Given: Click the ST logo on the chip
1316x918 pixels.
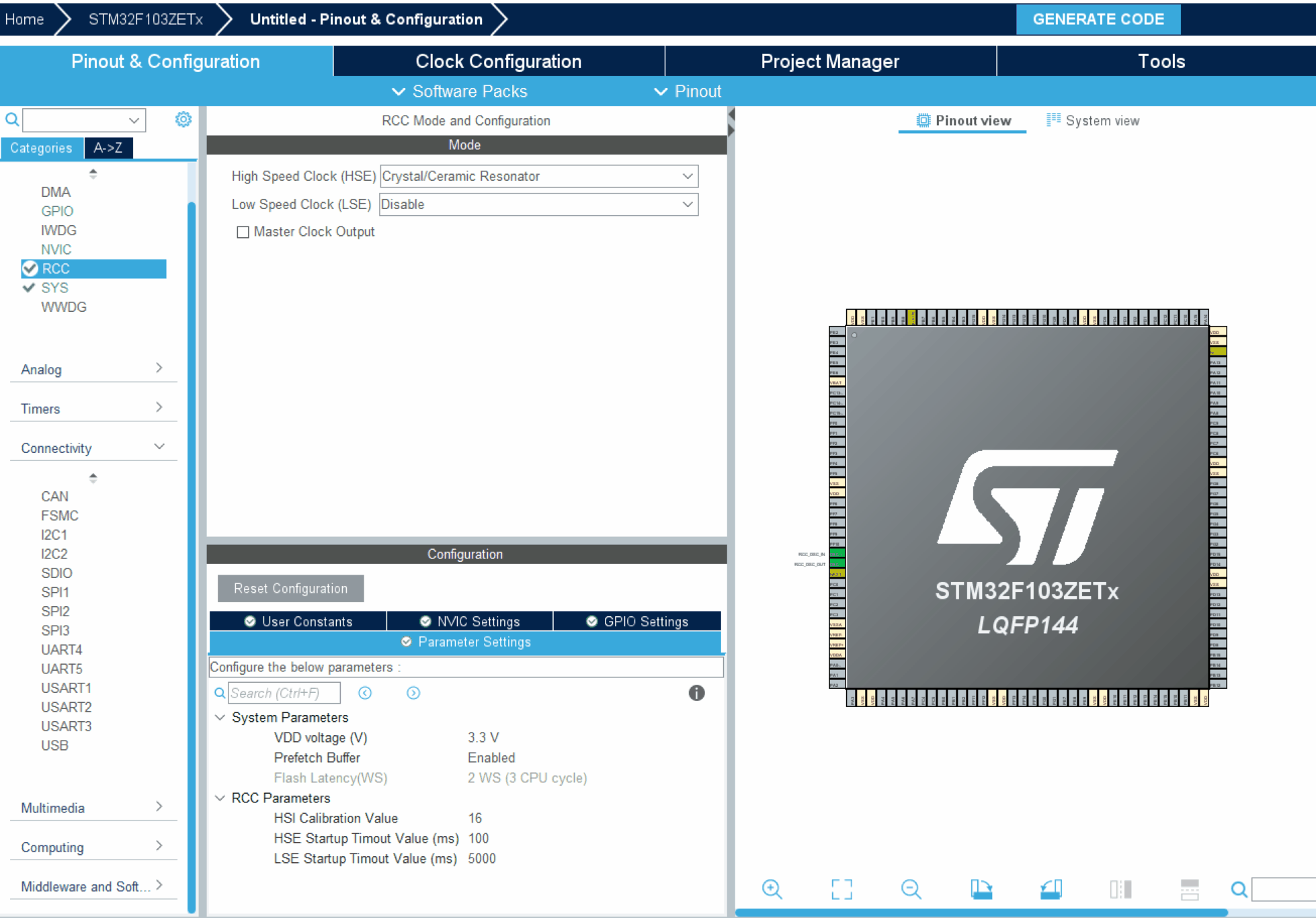Looking at the screenshot, I should [1027, 507].
